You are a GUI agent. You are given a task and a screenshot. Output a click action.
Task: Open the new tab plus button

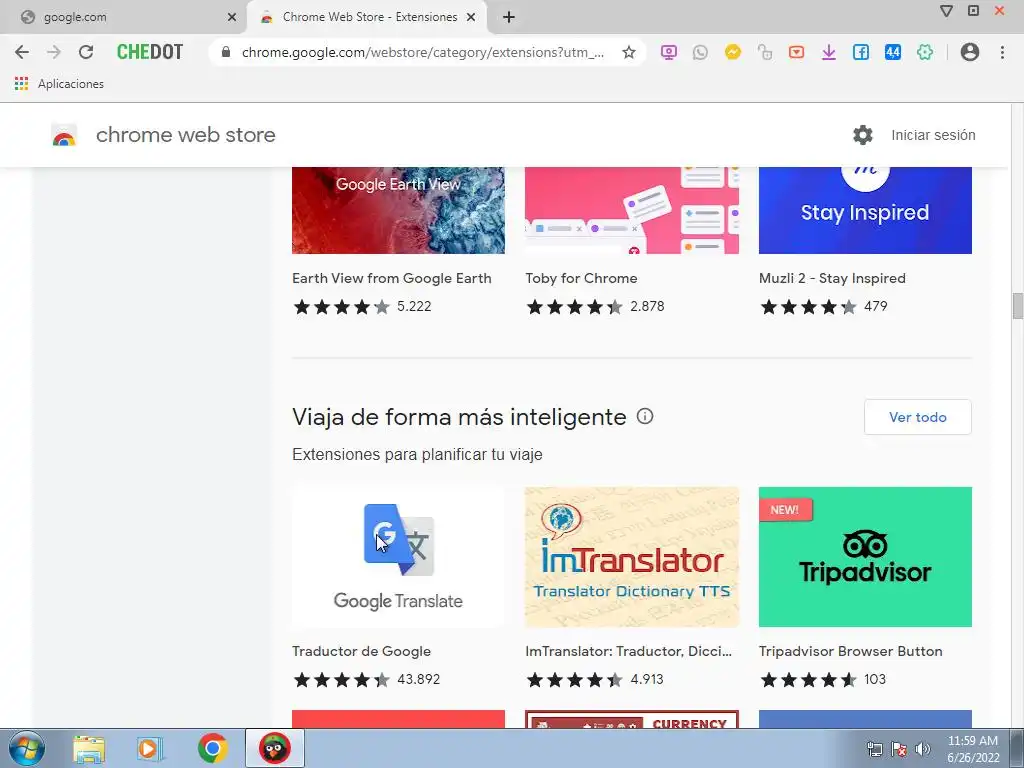[509, 18]
